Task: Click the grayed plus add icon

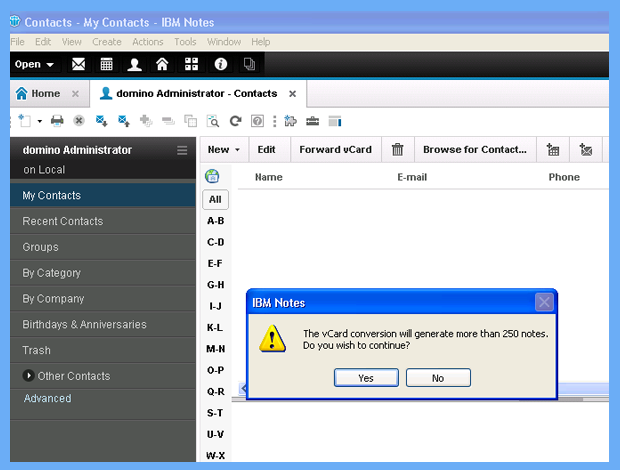Action: point(146,121)
